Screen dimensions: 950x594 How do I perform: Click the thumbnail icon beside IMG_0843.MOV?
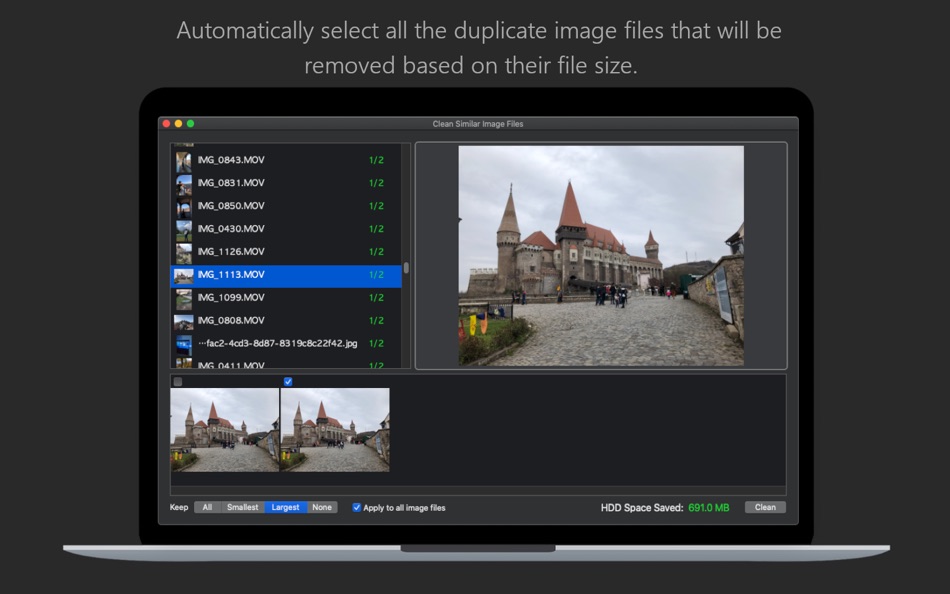click(x=184, y=160)
